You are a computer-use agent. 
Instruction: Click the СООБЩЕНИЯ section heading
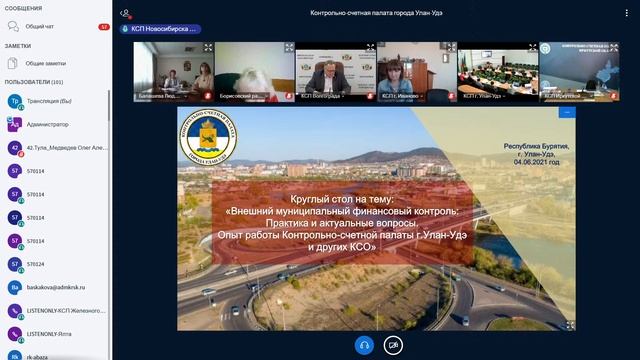pos(23,8)
